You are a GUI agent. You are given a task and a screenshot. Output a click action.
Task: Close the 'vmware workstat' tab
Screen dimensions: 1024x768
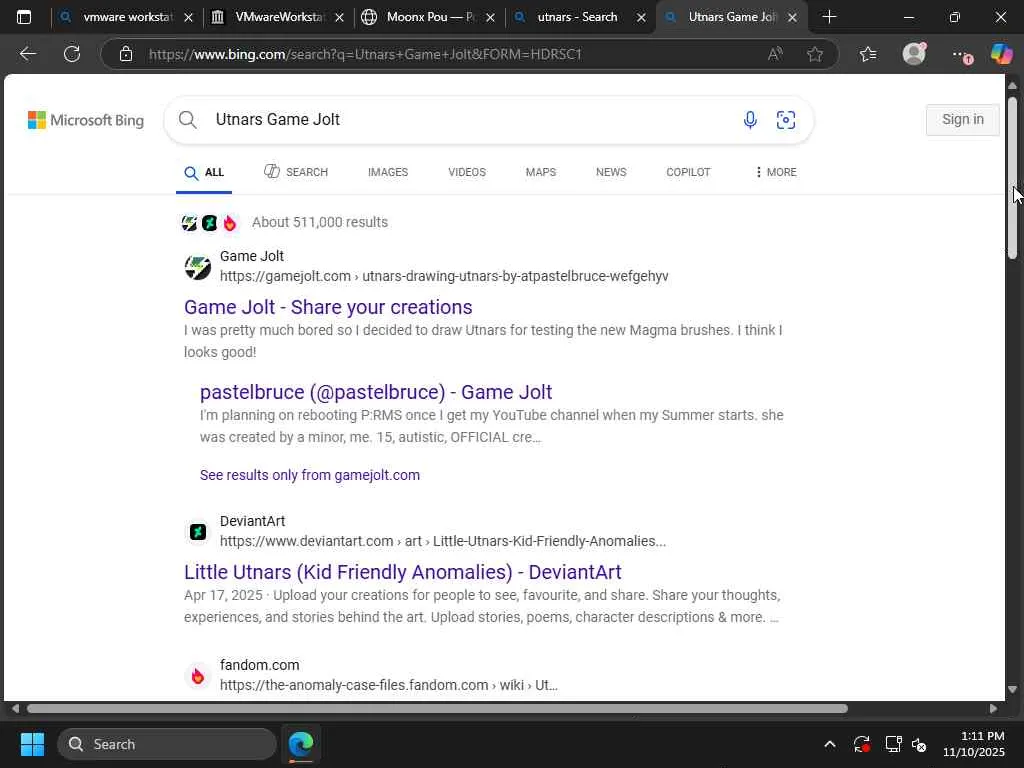pos(189,18)
